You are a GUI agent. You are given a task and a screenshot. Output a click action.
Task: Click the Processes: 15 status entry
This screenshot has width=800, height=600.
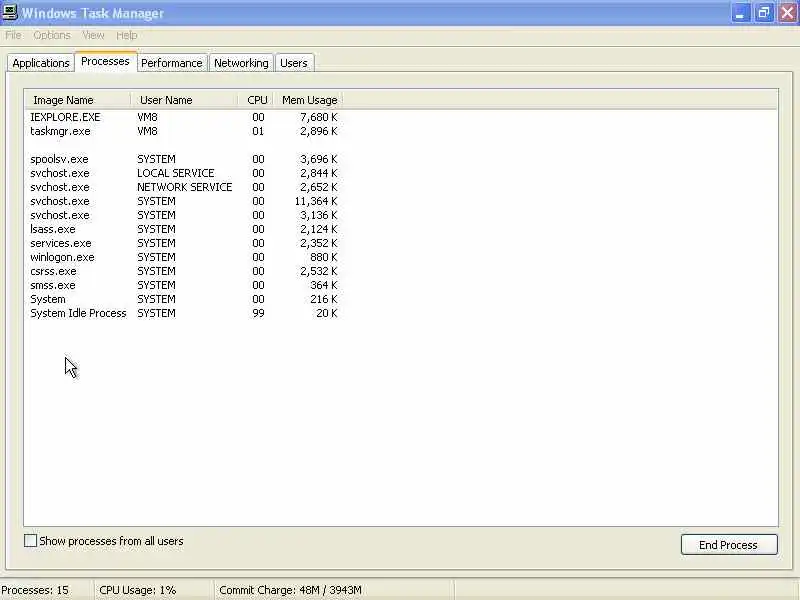(x=35, y=590)
